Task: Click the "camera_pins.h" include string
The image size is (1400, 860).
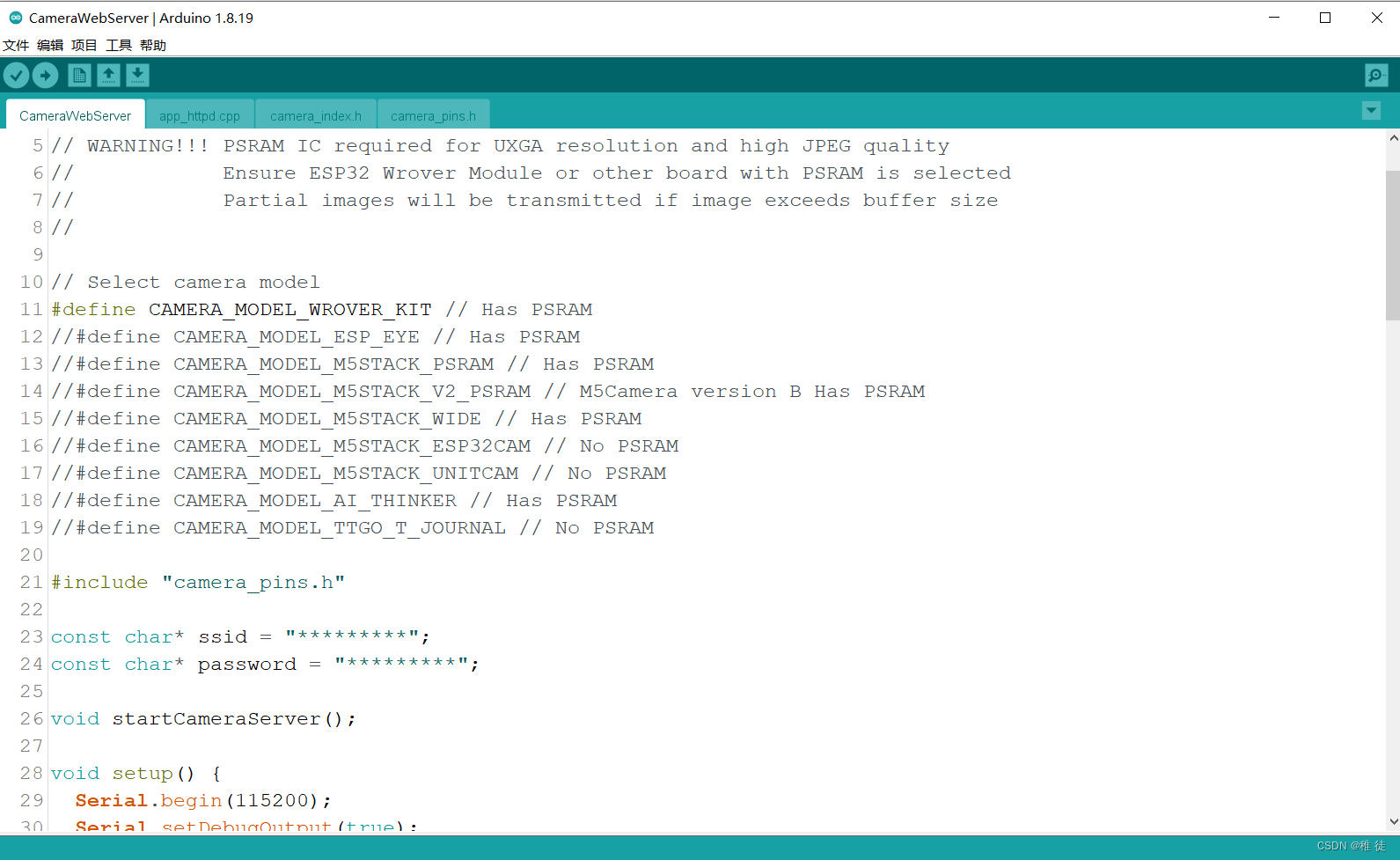Action: 253,583
